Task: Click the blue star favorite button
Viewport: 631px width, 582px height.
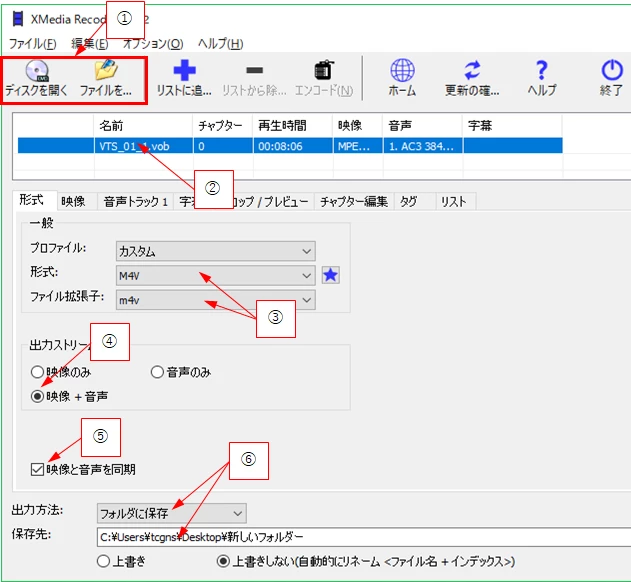Action: pos(330,275)
